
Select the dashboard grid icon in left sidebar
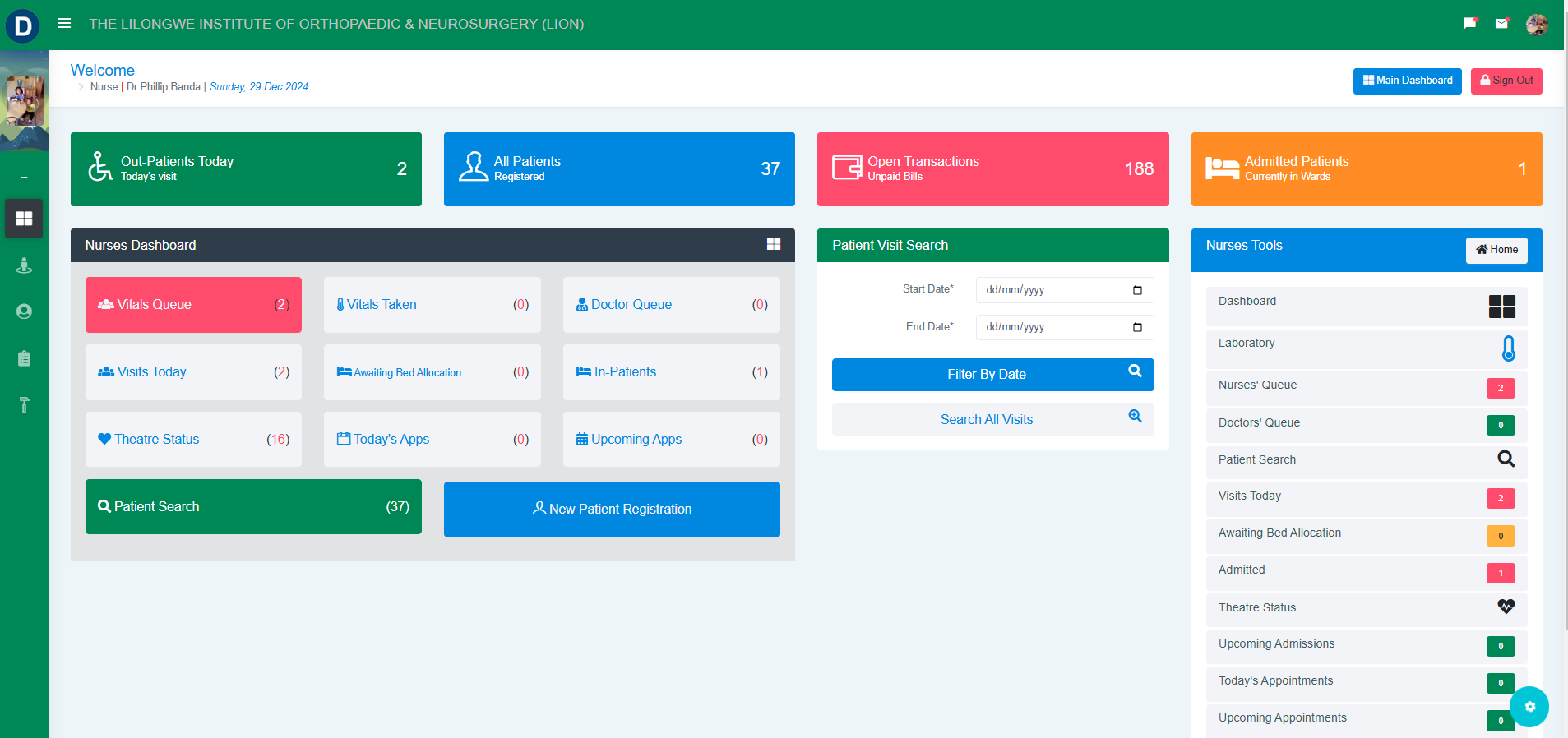coord(24,219)
